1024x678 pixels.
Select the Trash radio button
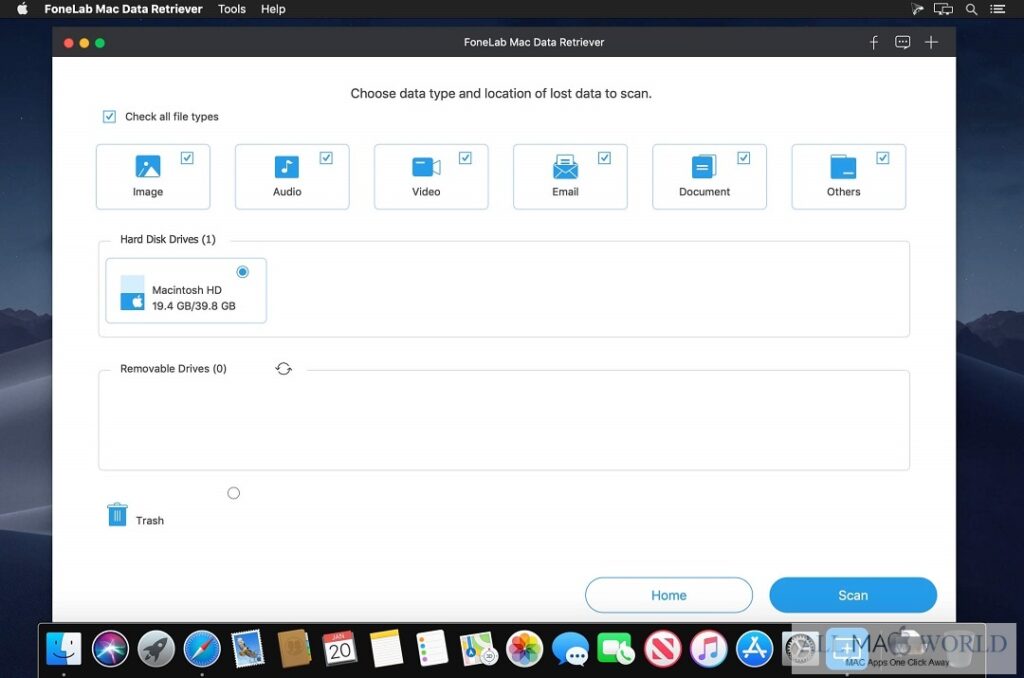pos(234,493)
